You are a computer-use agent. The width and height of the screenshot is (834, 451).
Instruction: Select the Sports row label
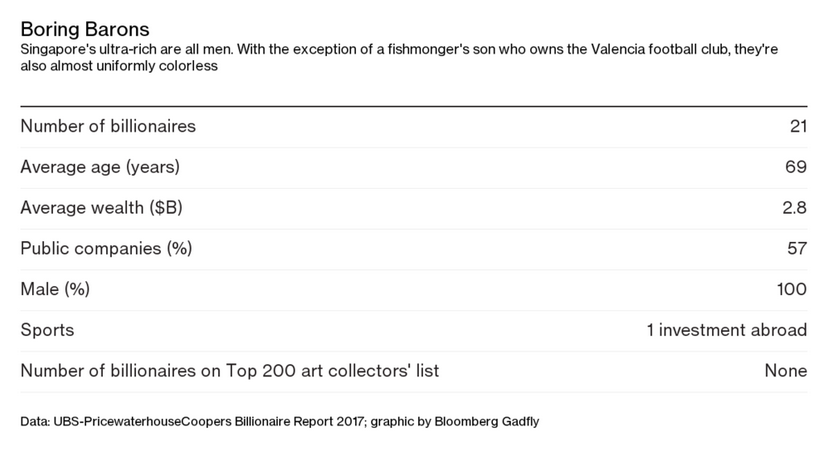[x=47, y=330]
